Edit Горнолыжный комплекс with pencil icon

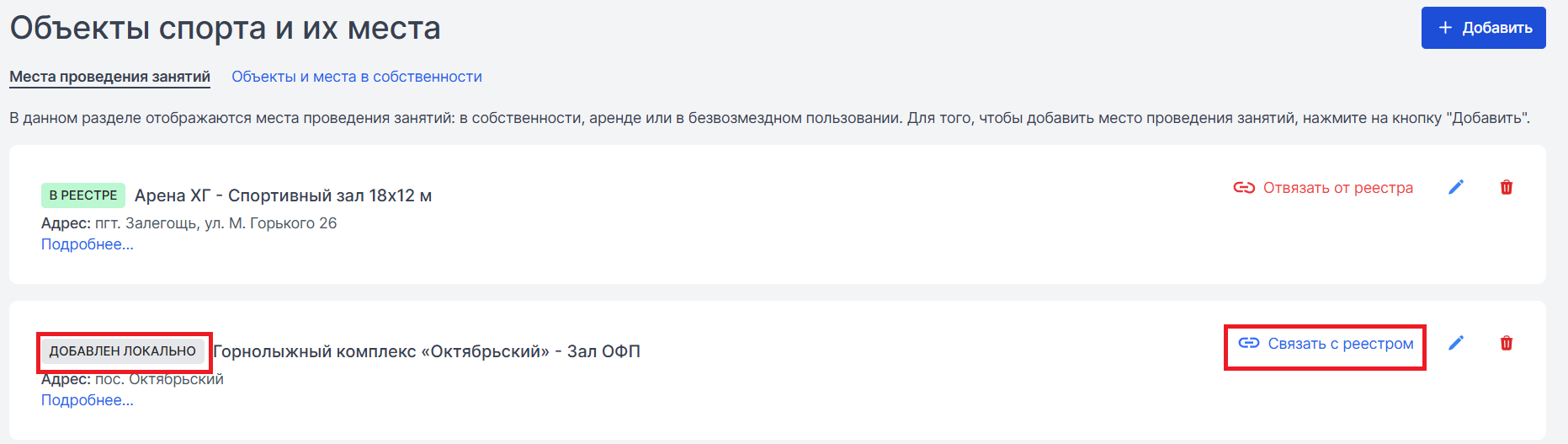(x=1456, y=343)
